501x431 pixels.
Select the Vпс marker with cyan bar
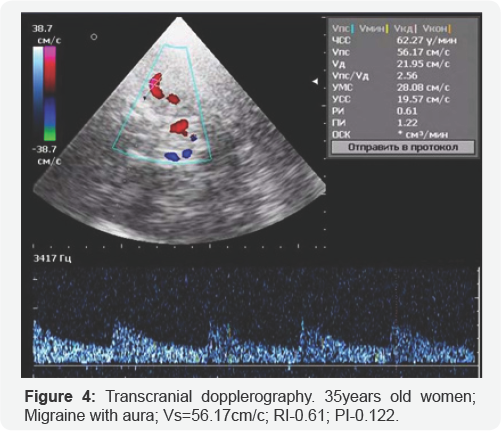[343, 29]
